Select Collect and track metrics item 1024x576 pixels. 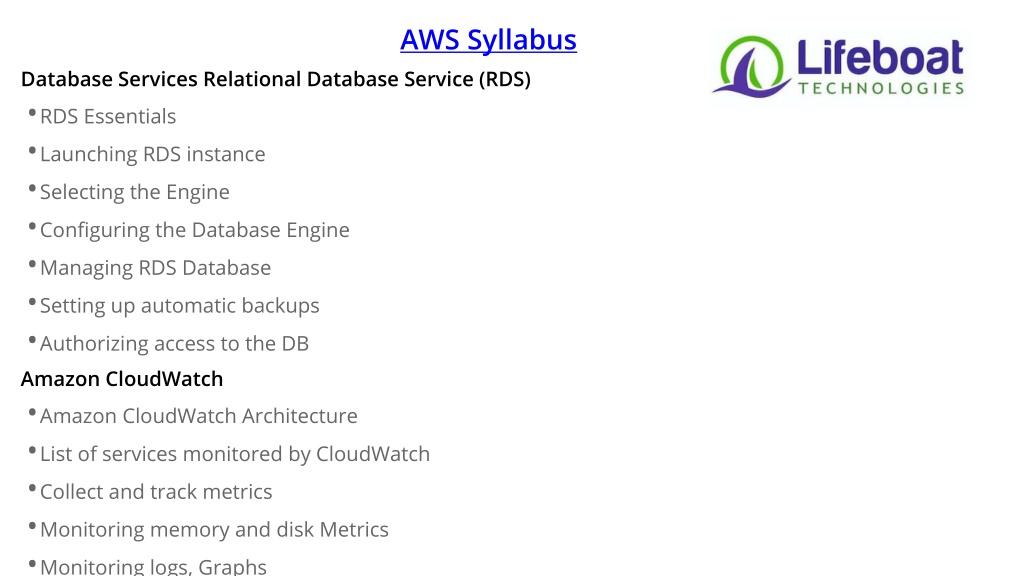[x=156, y=492]
